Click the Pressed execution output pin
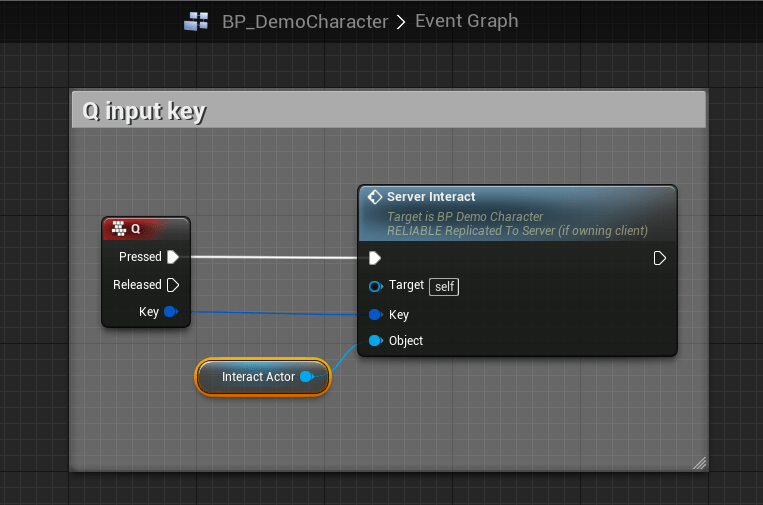The image size is (763, 505). tap(173, 257)
